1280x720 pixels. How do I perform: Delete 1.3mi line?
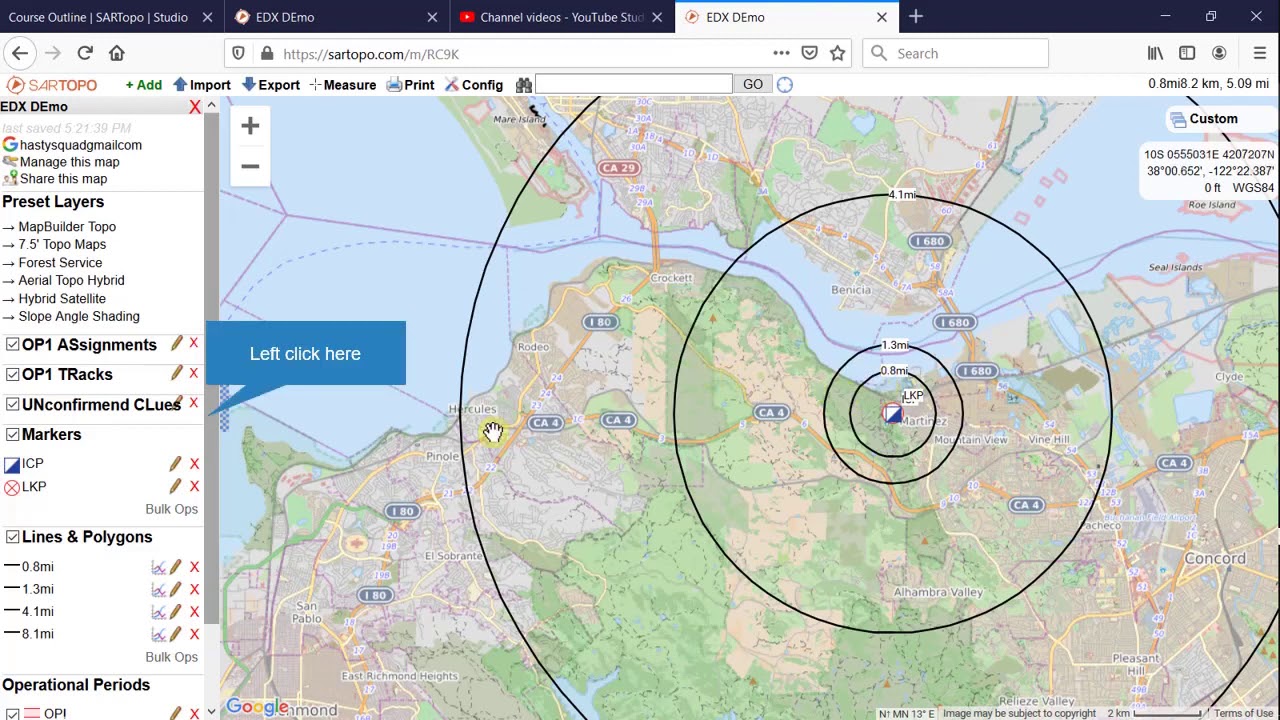coord(194,590)
